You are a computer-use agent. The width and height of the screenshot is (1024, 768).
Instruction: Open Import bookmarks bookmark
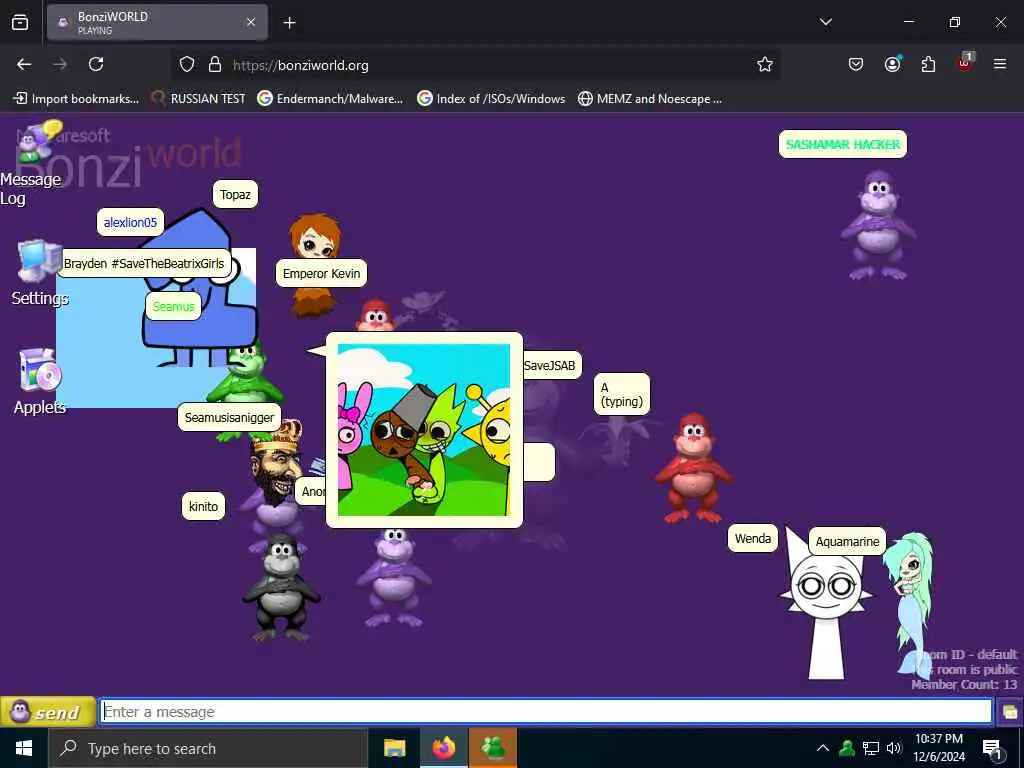point(76,99)
